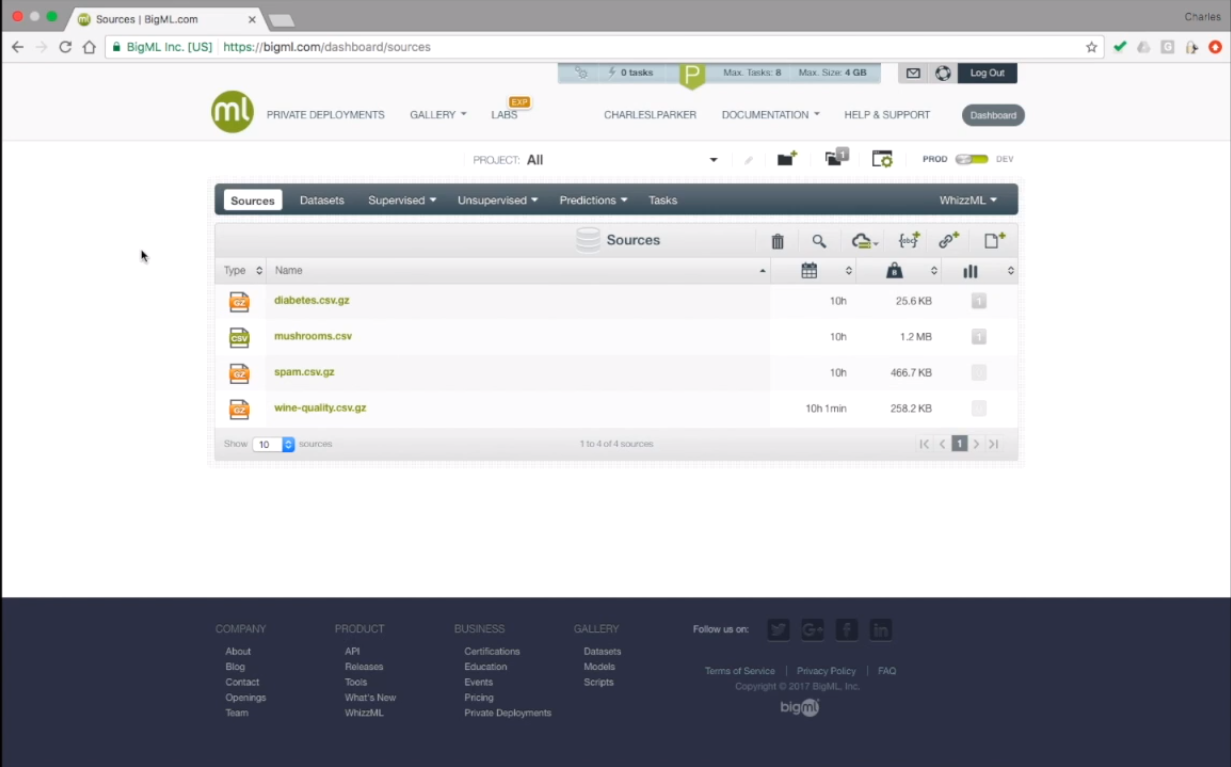Viewport: 1231px width, 767px height.
Task: Open the API link in footer
Action: tap(352, 651)
